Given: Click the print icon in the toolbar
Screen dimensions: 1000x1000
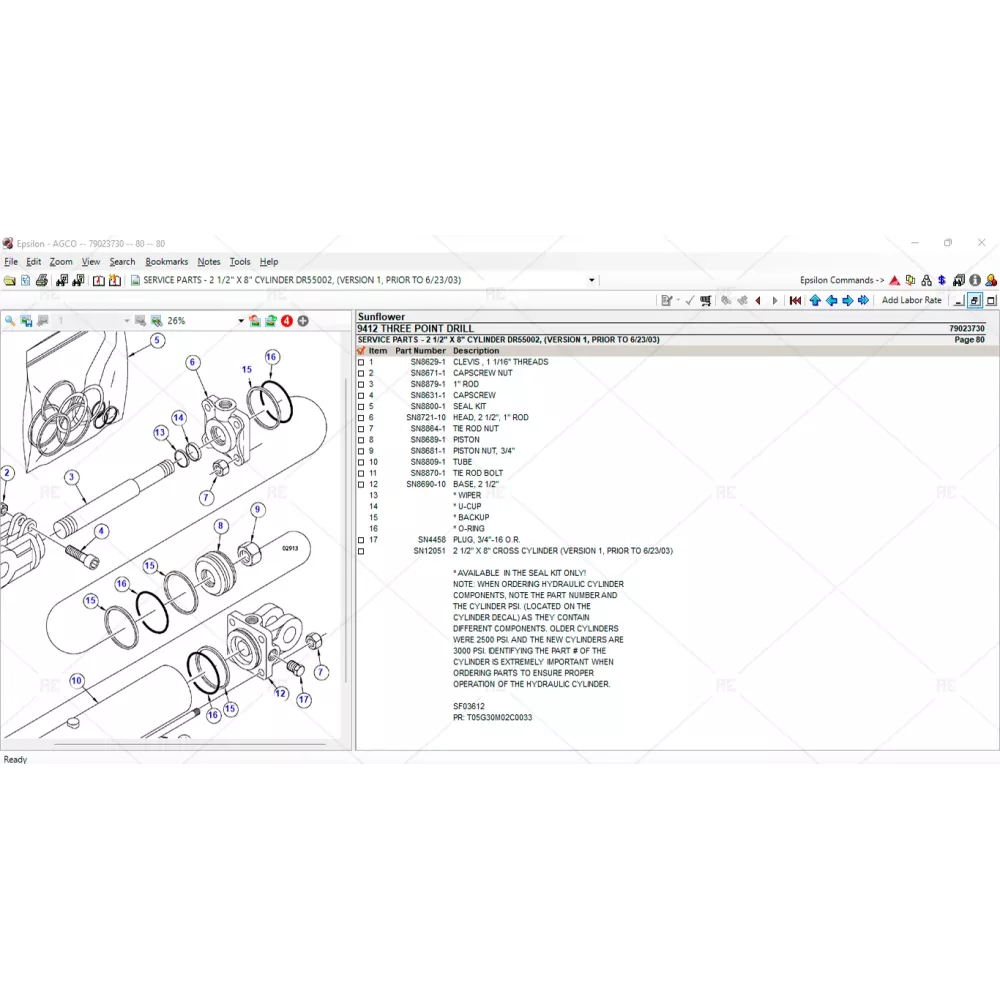Looking at the screenshot, I should (x=42, y=281).
